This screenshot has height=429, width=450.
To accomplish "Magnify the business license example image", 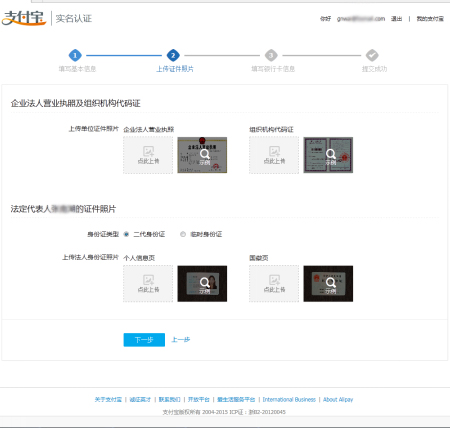I will coord(202,155).
